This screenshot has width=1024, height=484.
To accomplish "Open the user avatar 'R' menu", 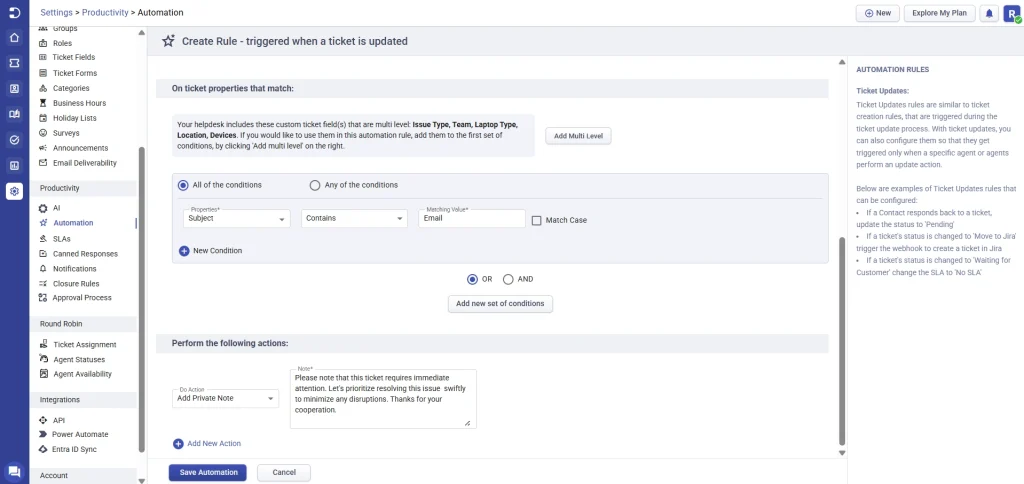I will click(x=1012, y=13).
